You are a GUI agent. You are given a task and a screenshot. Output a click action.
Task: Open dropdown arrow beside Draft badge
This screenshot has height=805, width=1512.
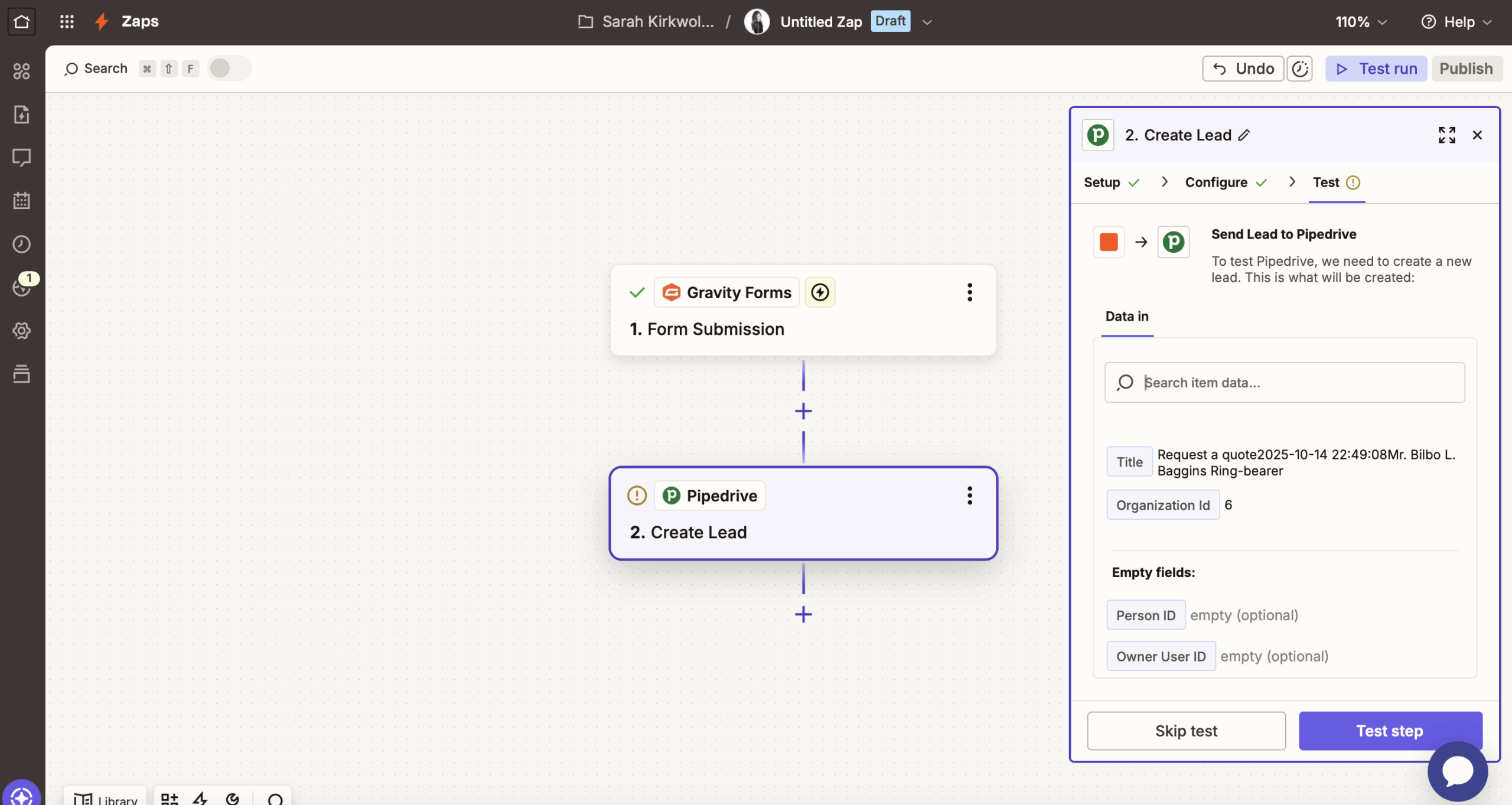pos(927,22)
